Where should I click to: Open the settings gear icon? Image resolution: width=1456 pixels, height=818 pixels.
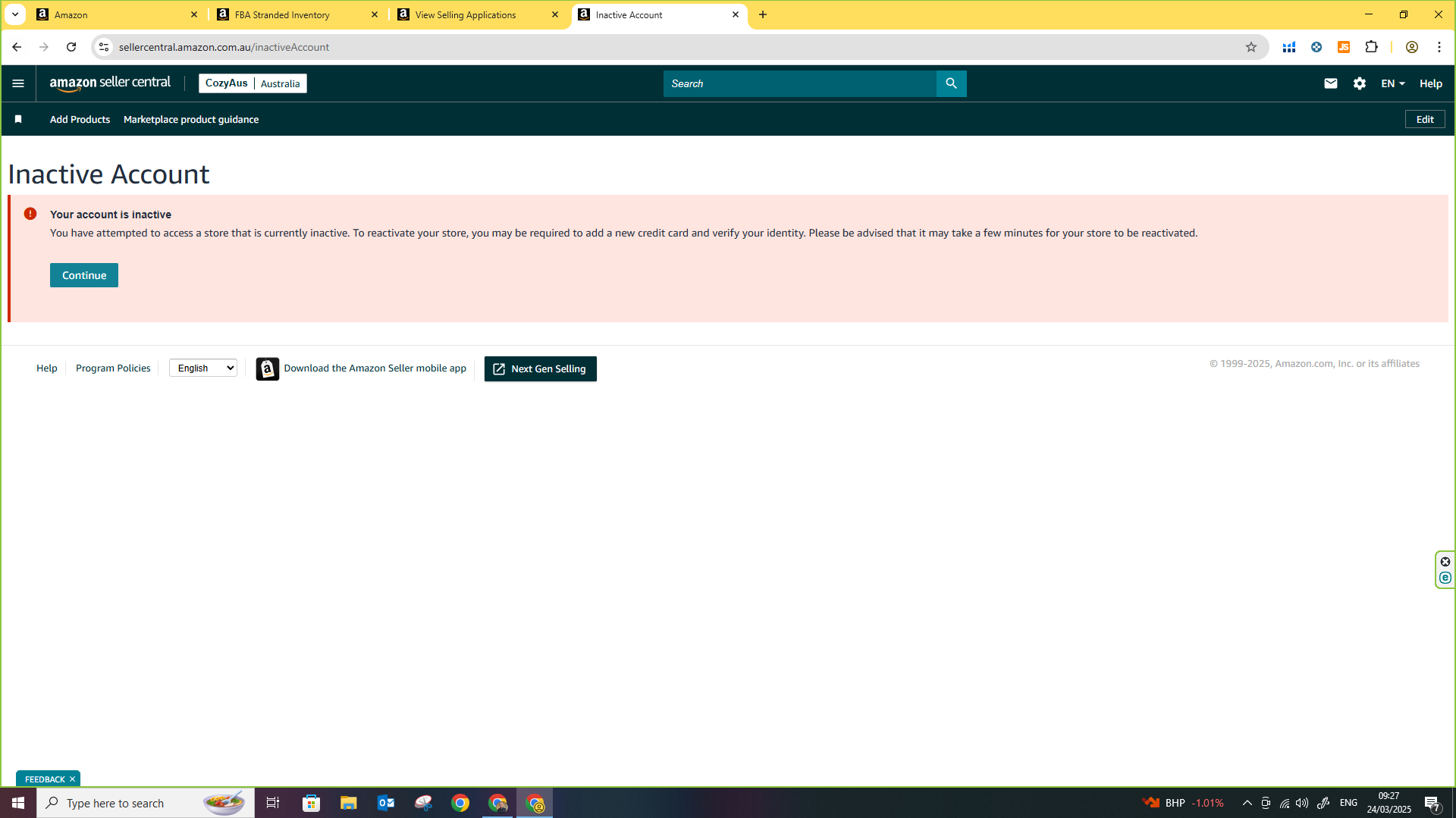[x=1359, y=83]
